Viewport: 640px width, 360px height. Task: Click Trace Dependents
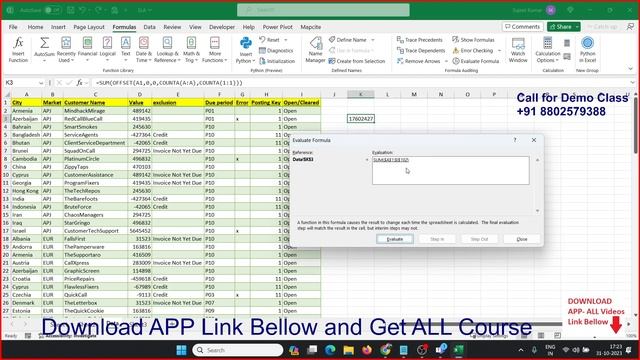click(421, 51)
